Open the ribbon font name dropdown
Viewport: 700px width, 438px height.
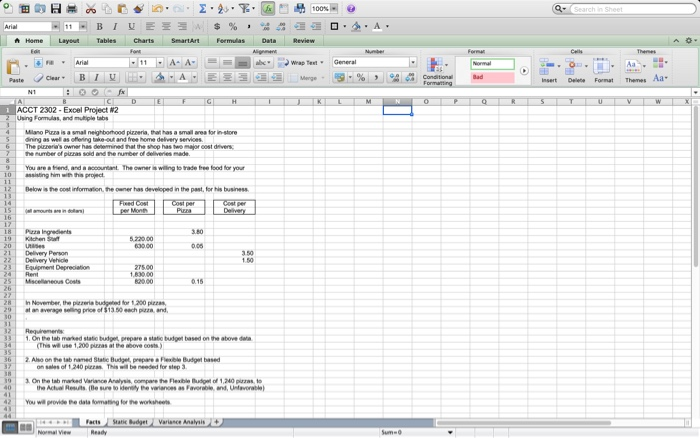coord(133,63)
